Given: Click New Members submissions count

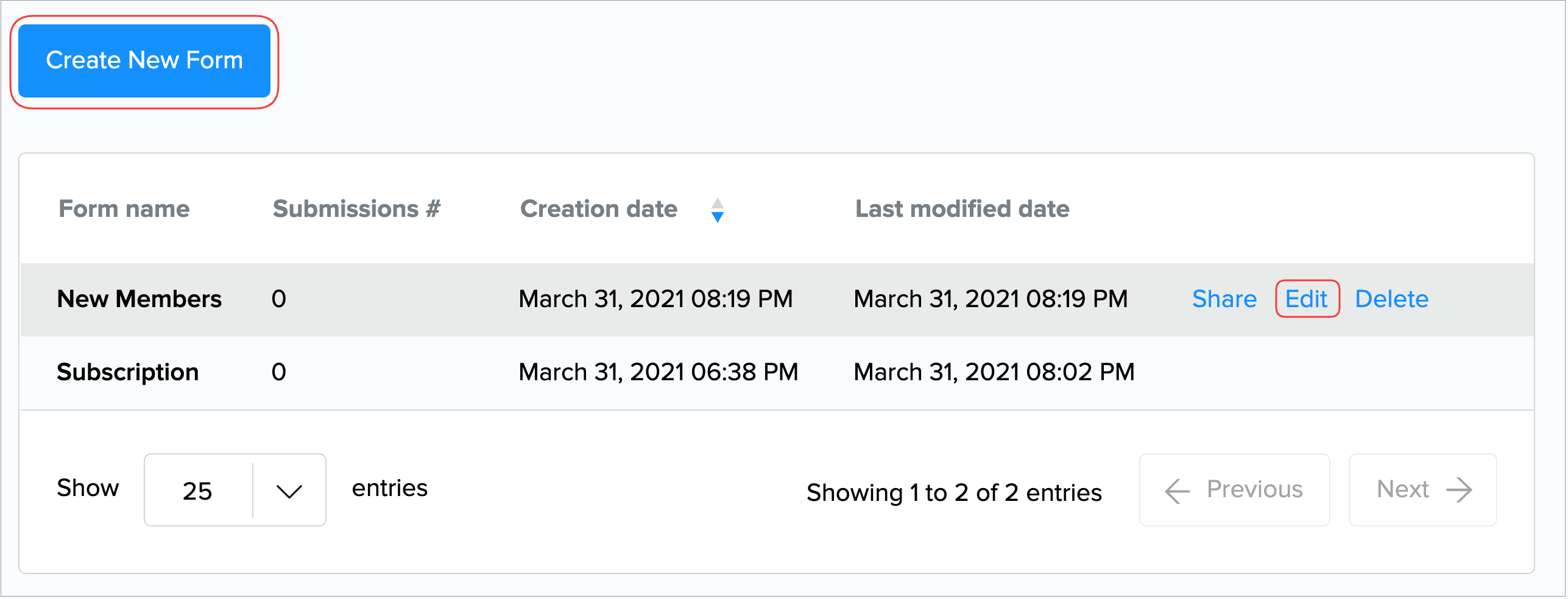Looking at the screenshot, I should click(x=279, y=299).
